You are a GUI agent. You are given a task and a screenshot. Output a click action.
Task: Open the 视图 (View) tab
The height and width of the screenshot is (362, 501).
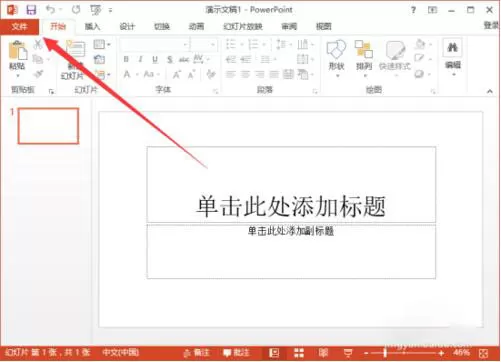tap(323, 27)
